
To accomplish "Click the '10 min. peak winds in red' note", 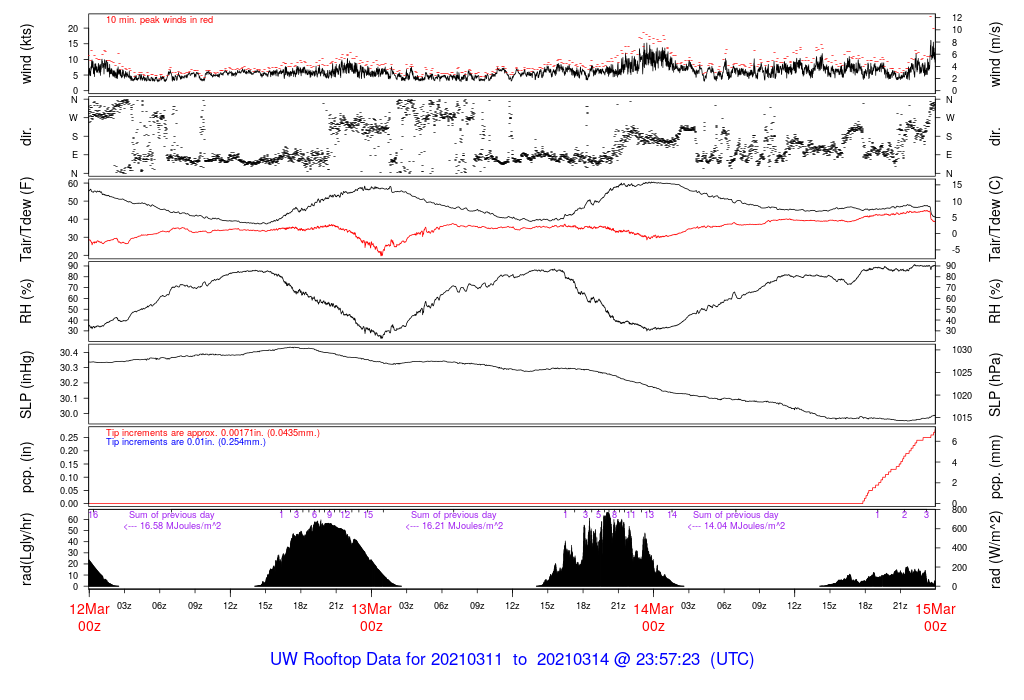I will [159, 20].
